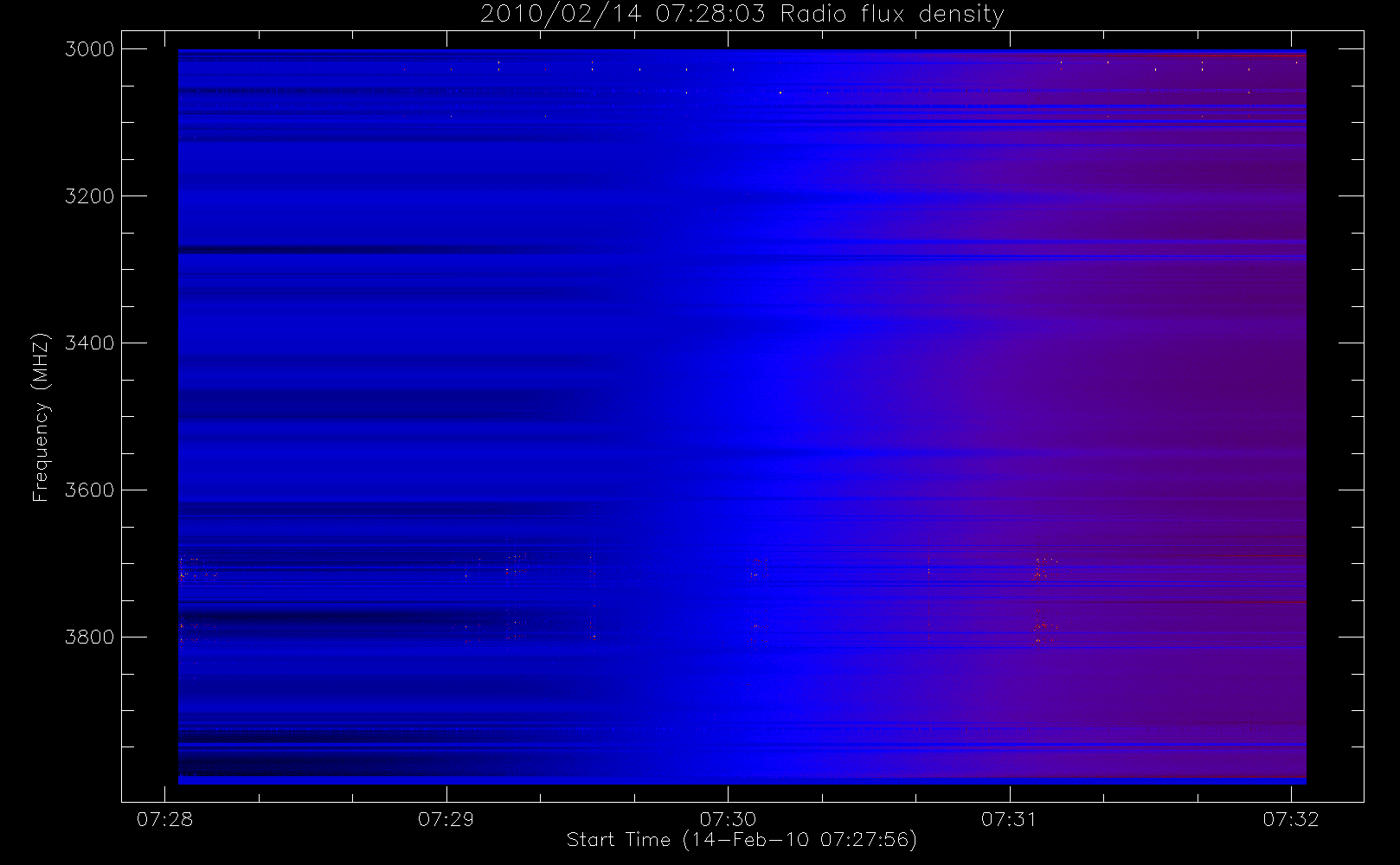Click the 07:28 time tick label
Image resolution: width=1400 pixels, height=865 pixels.
pos(164,819)
